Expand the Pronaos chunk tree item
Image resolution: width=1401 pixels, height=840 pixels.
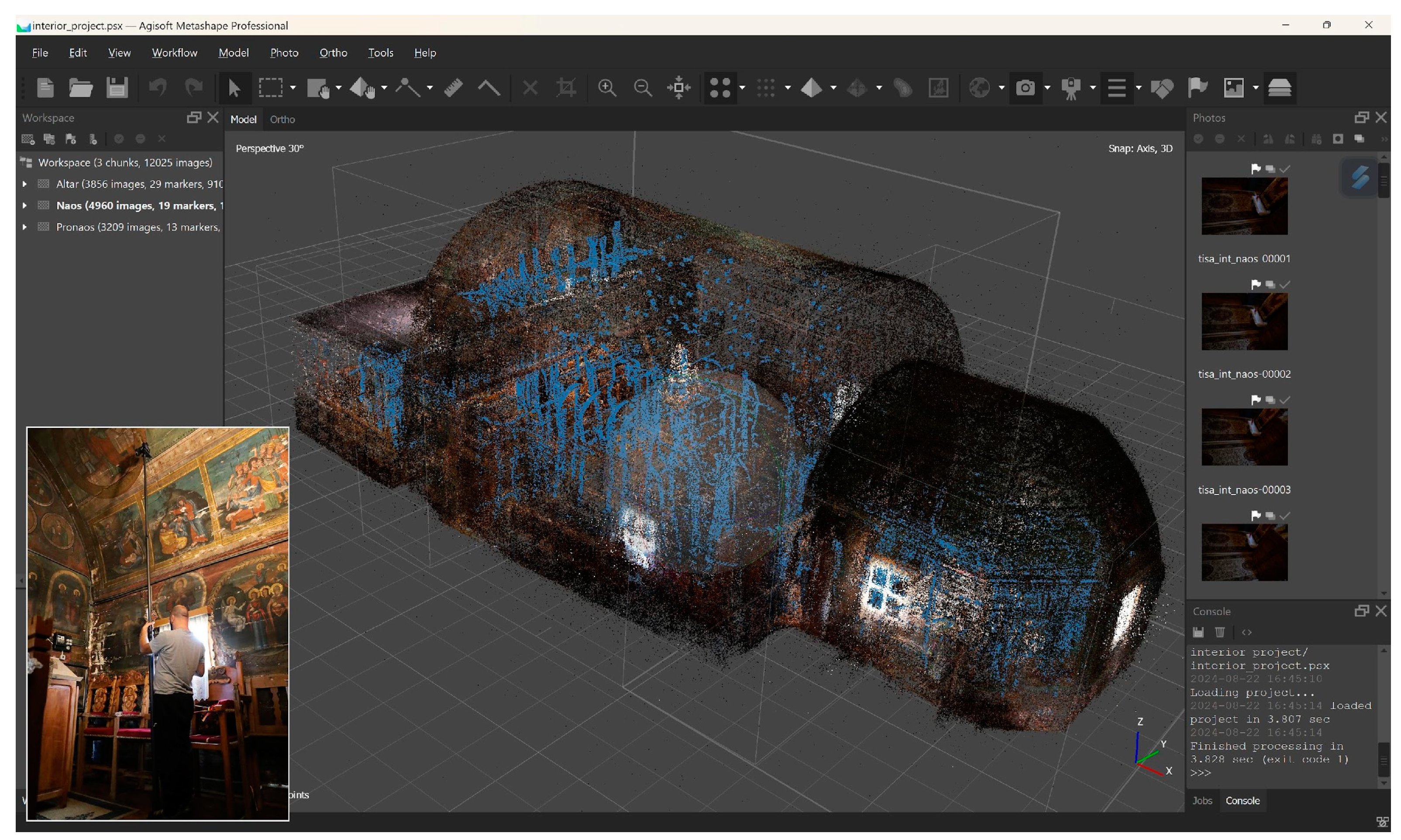[24, 227]
